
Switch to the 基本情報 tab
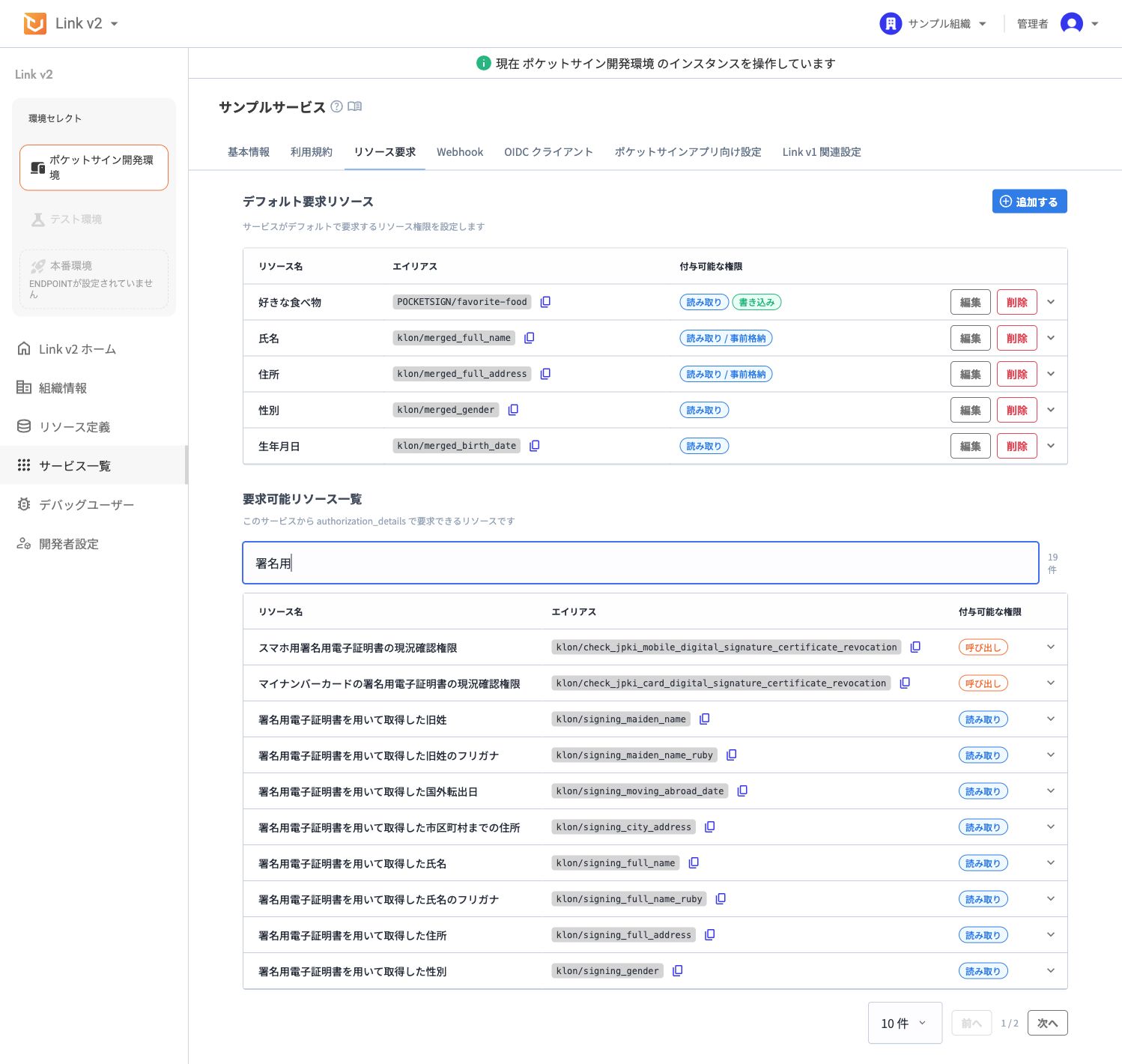pos(249,152)
